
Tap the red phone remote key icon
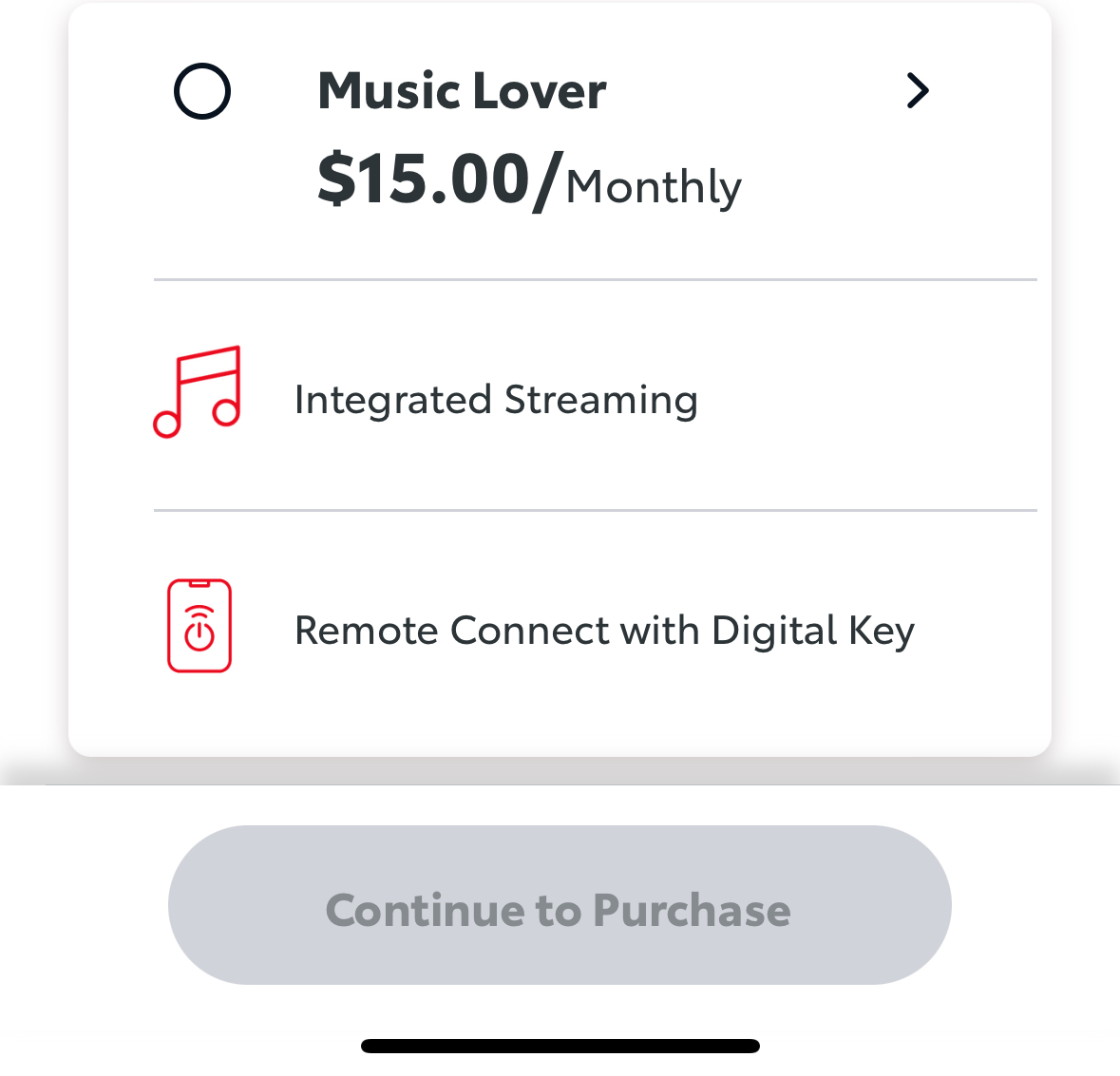(199, 626)
